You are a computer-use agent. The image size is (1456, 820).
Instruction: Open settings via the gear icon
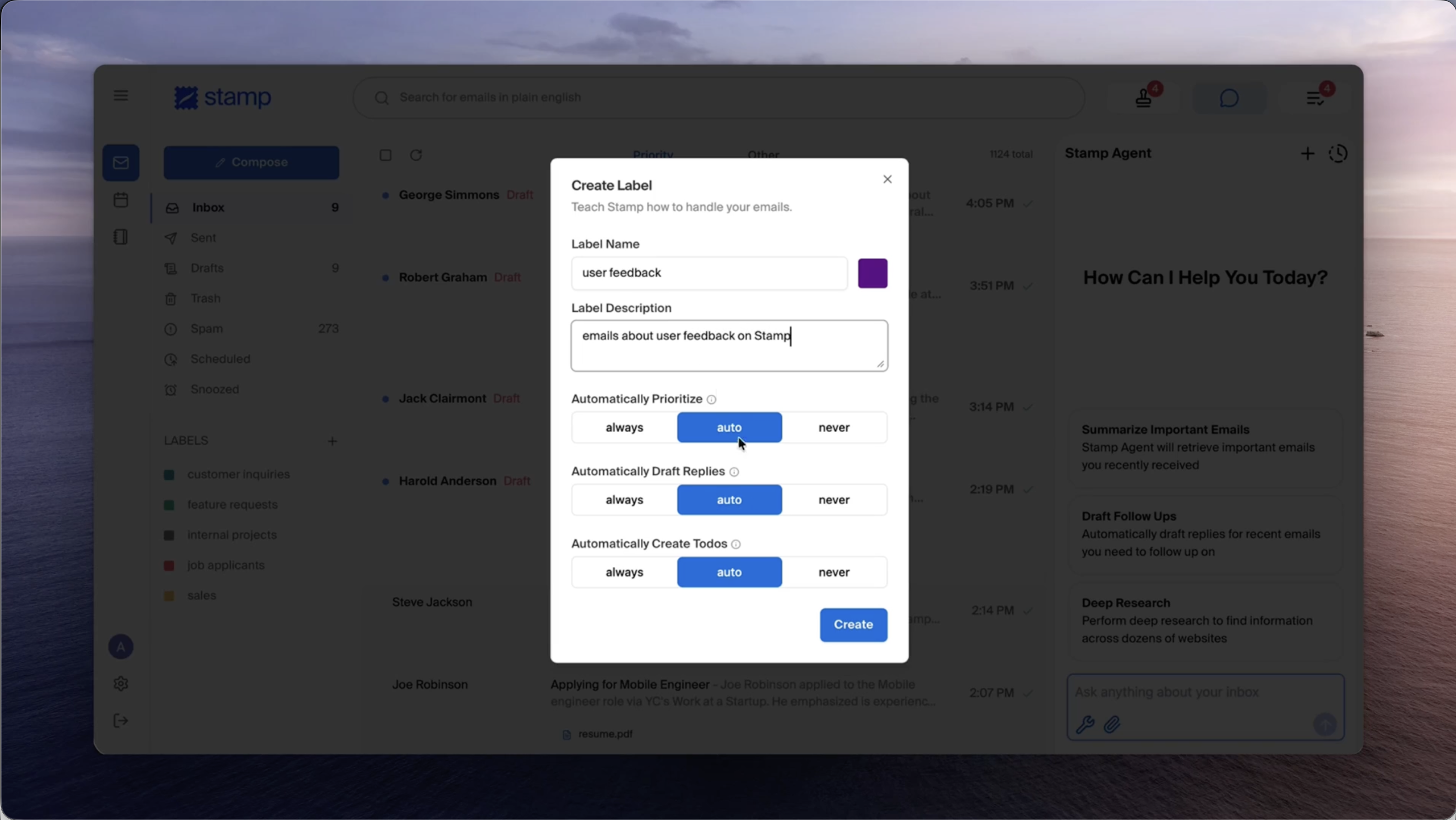tap(120, 683)
